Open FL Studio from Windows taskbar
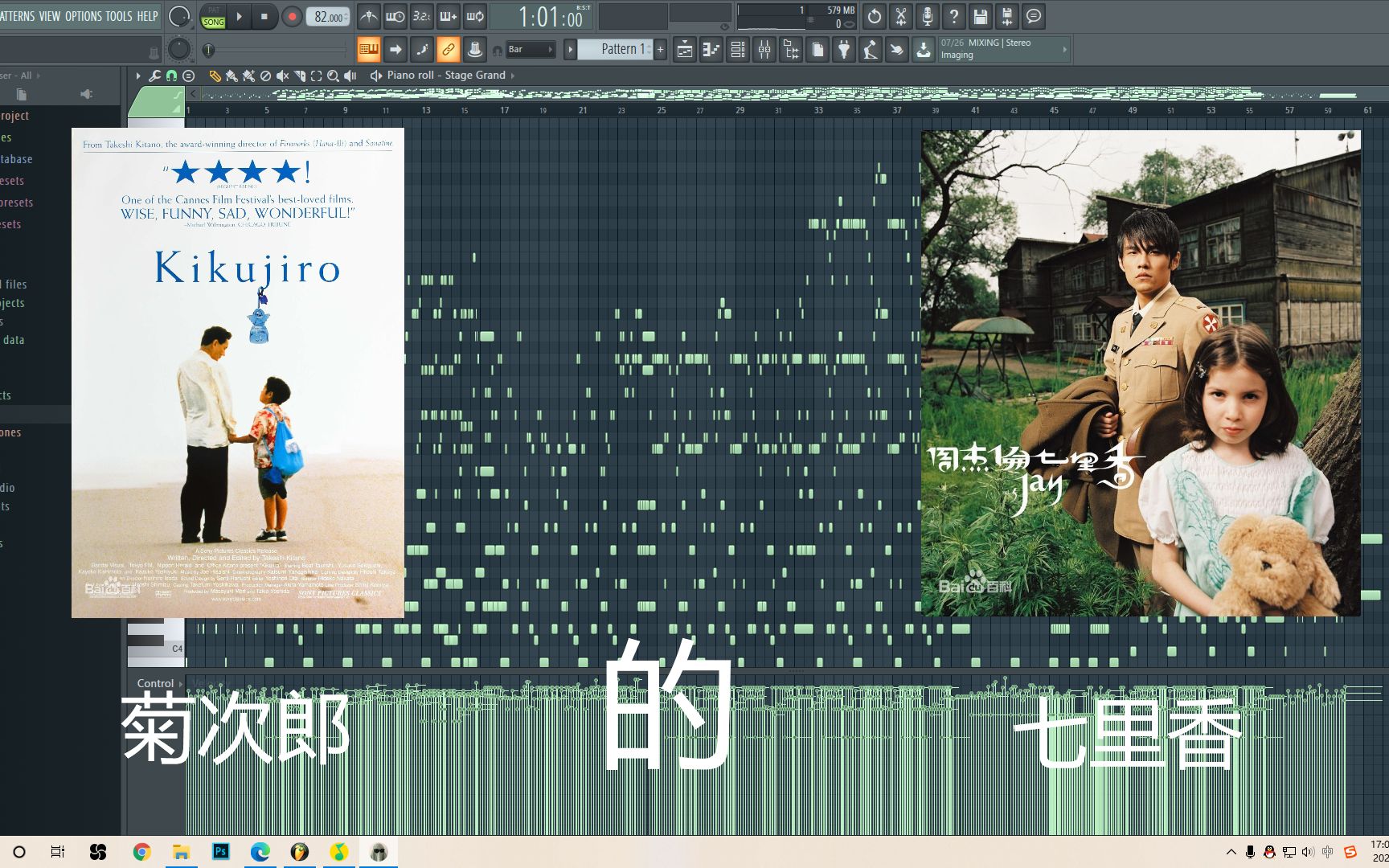Screen dimensions: 1389x868 pyautogui.click(x=300, y=852)
